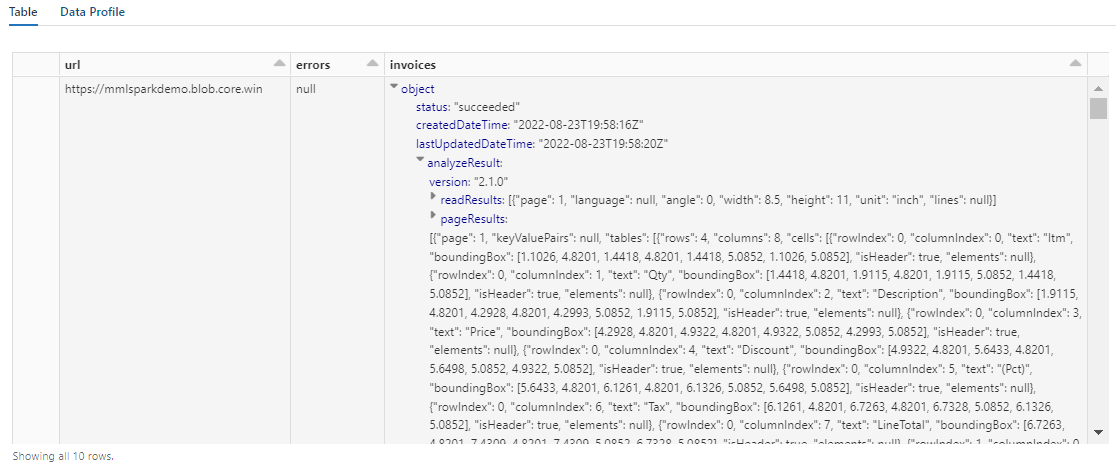Collapse the analyzeResult node

point(421,161)
